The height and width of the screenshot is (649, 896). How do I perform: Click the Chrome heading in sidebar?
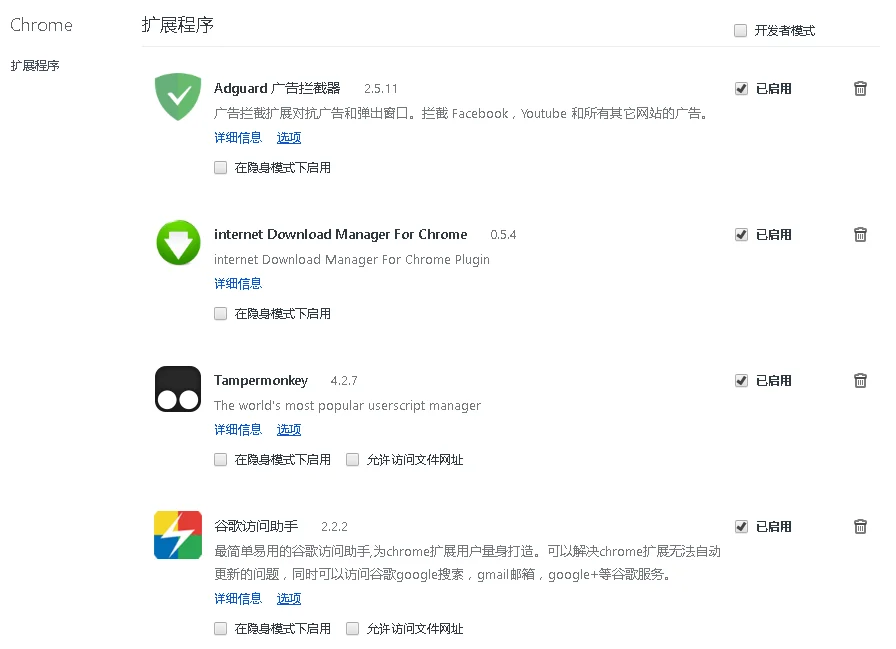point(41,25)
